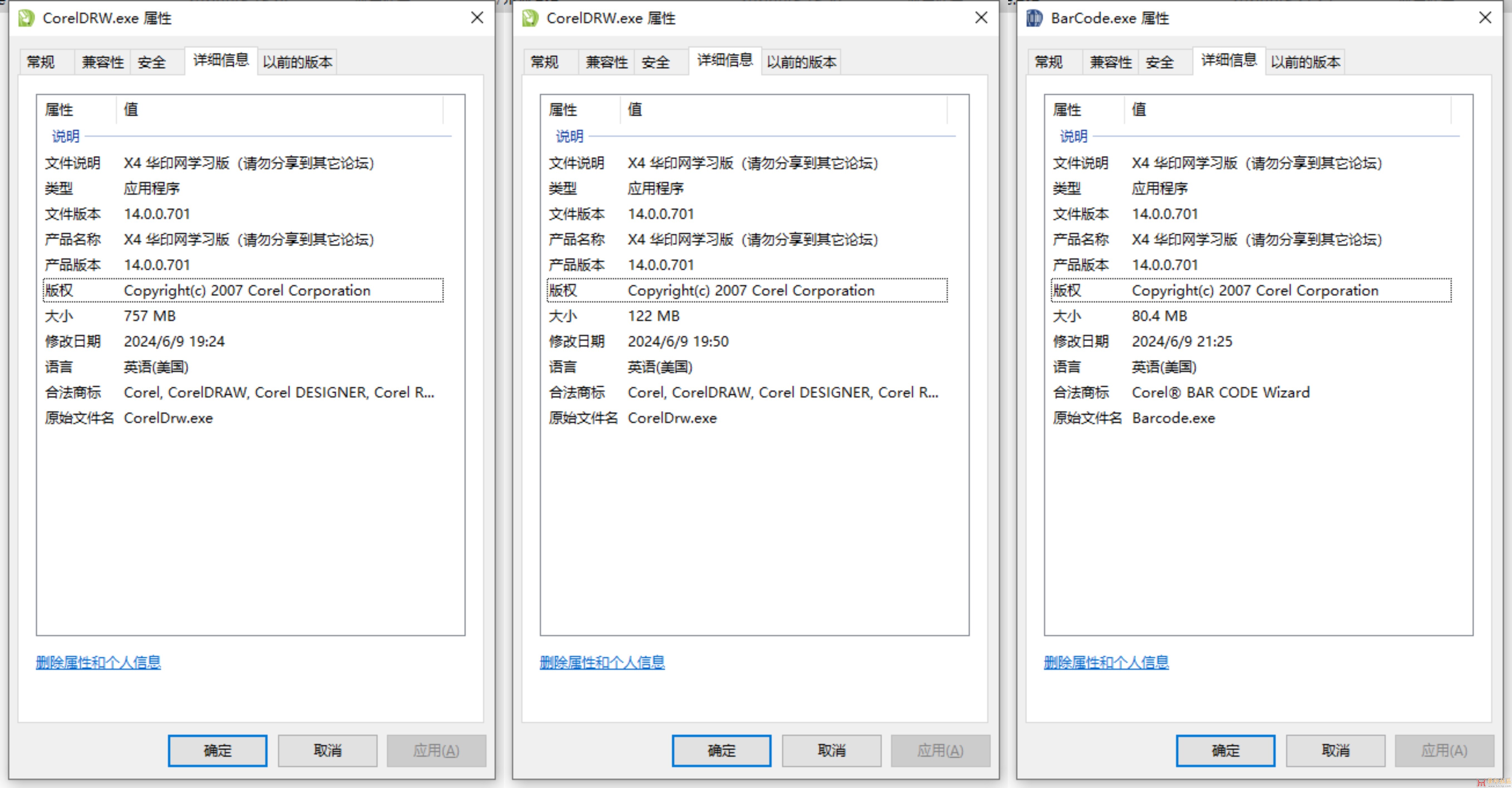Select 原始文件名 Barcode.exe row
1512x788 pixels.
click(x=1251, y=418)
